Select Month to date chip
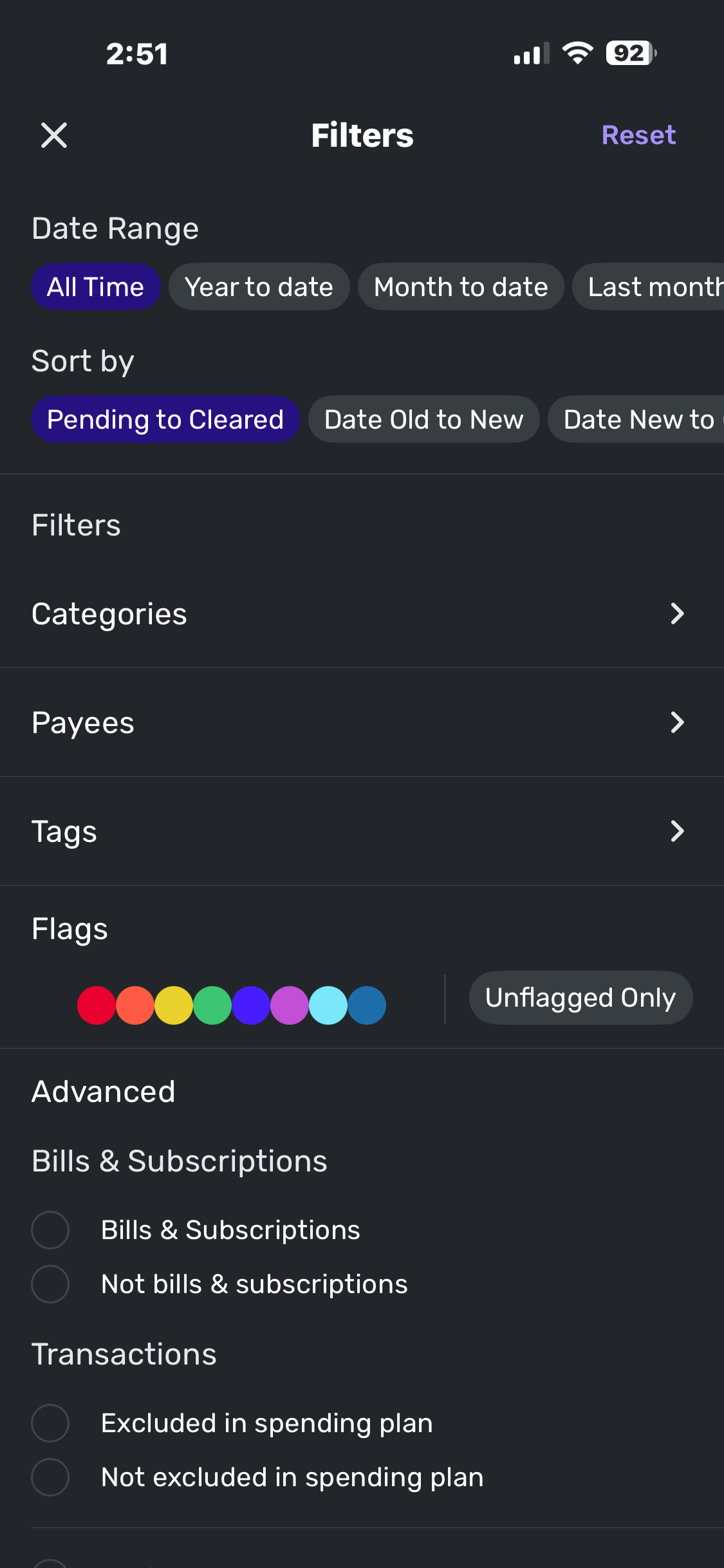The height and width of the screenshot is (1568, 724). [x=461, y=287]
